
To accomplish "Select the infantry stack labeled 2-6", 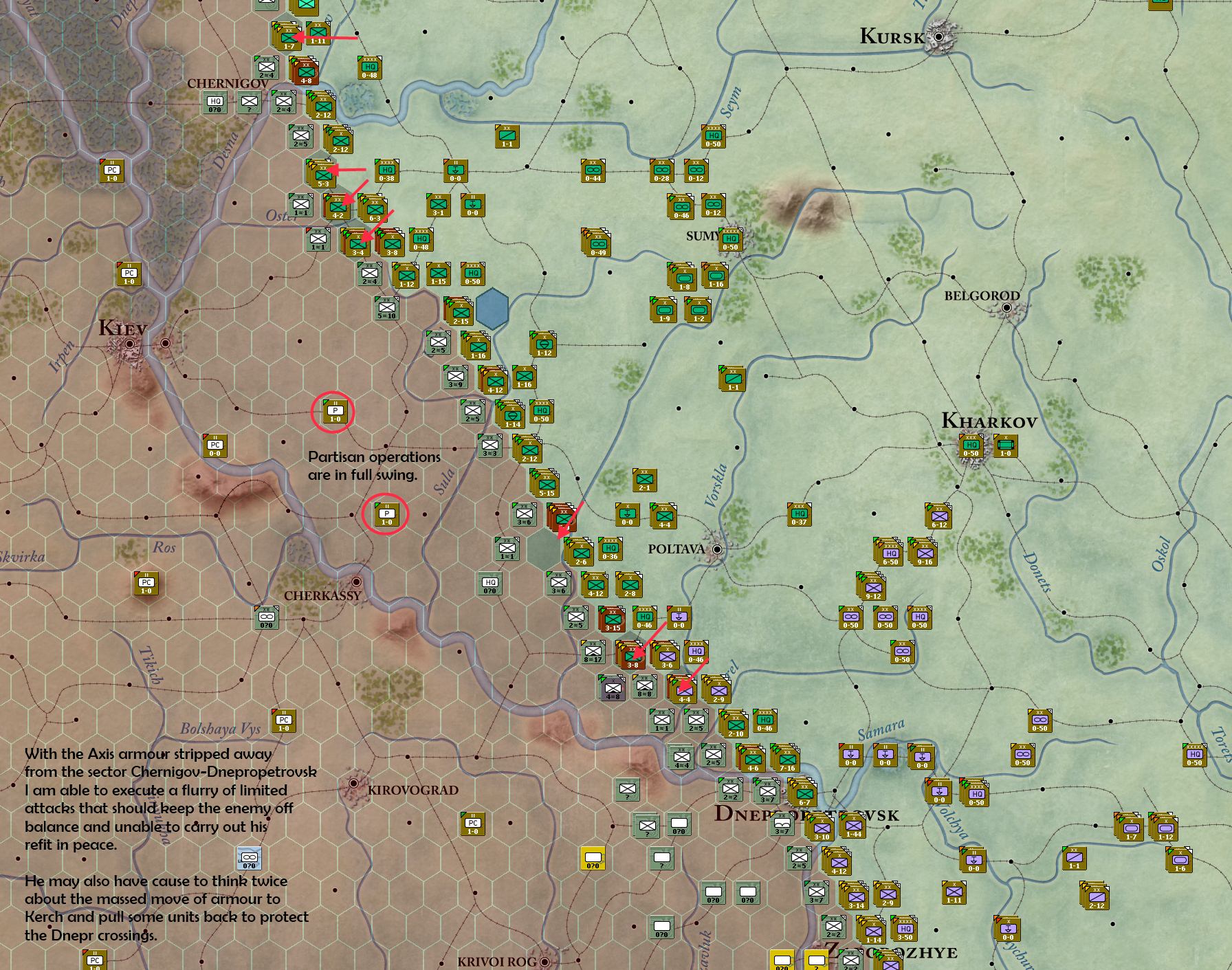I will click(579, 551).
